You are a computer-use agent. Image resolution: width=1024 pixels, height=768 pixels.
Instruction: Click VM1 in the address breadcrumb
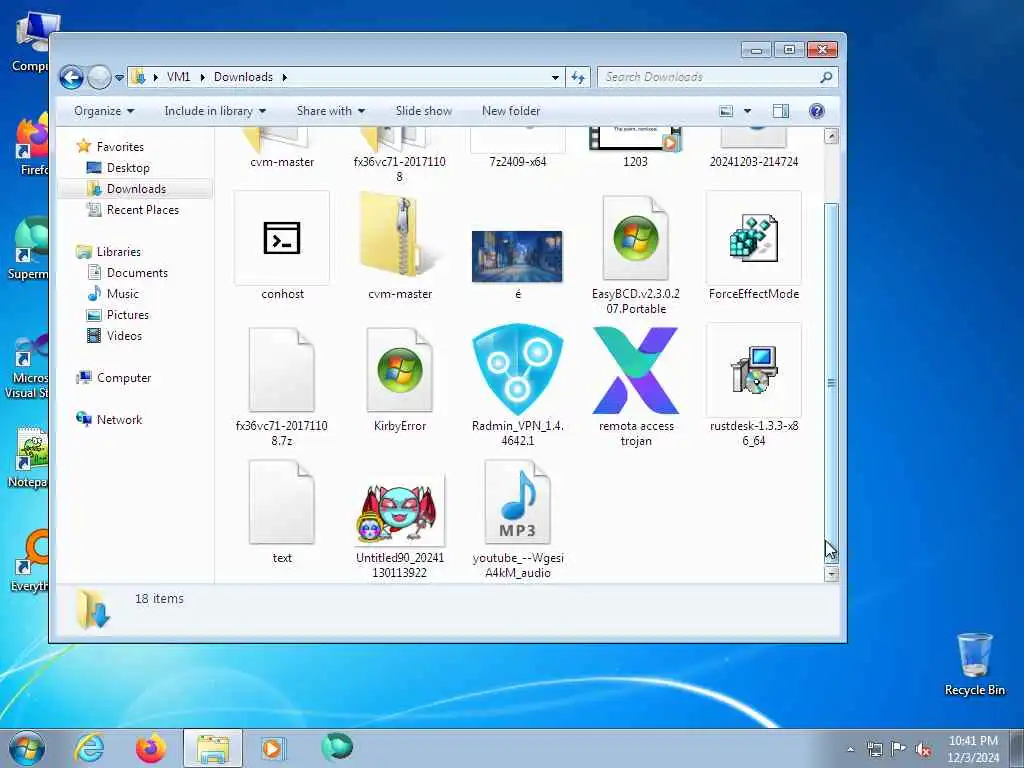point(178,77)
